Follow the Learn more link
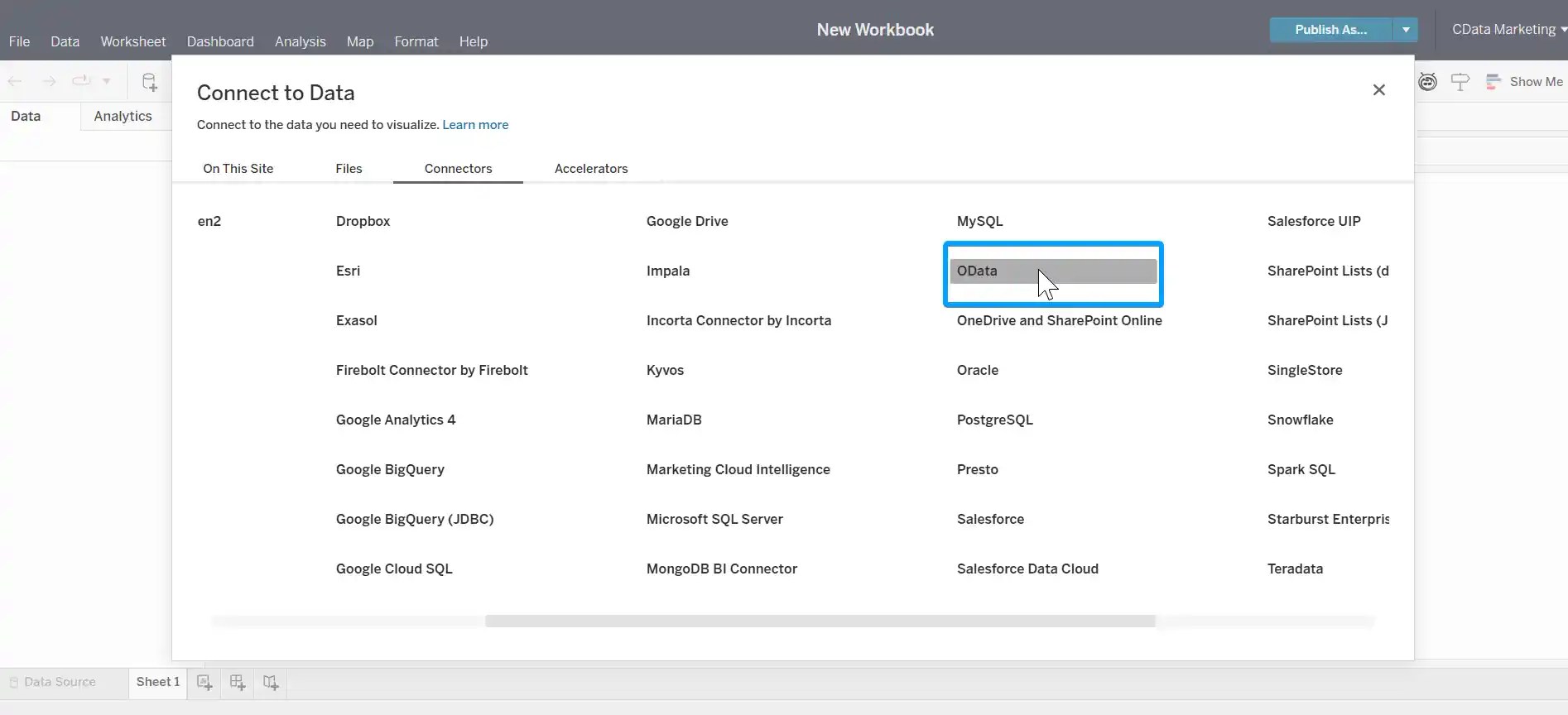The height and width of the screenshot is (715, 1568). (475, 125)
